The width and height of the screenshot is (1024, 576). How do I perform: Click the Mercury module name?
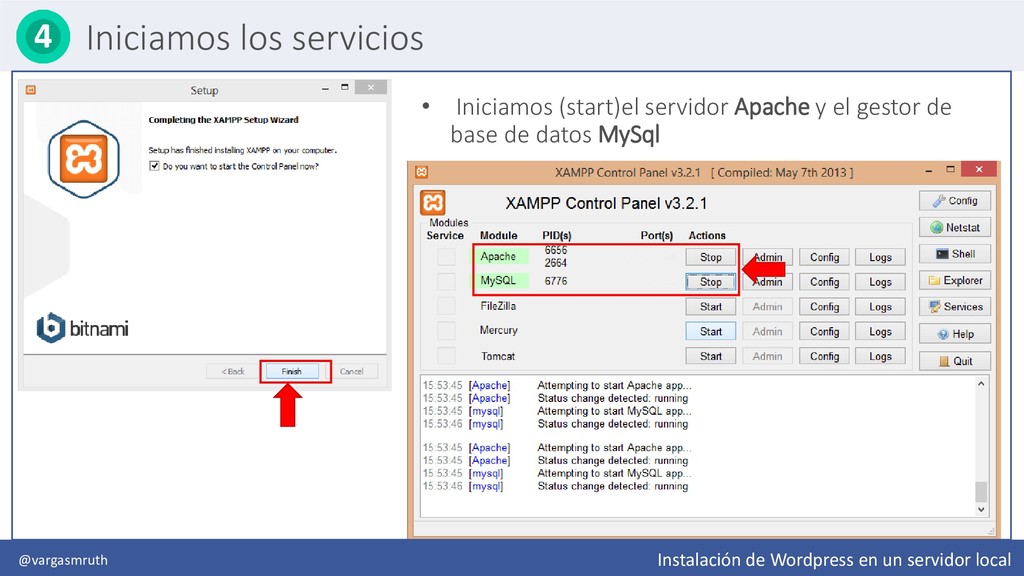pyautogui.click(x=498, y=330)
